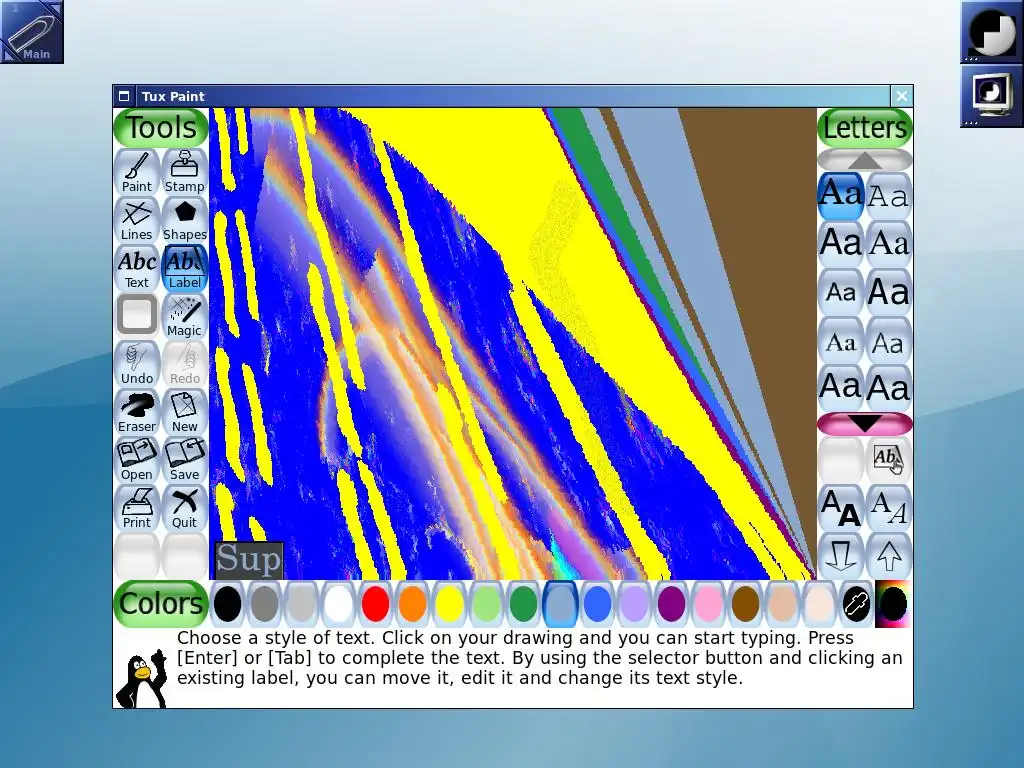This screenshot has width=1024, height=768.
Task: Open the rainbow custom color palette
Action: point(893,603)
